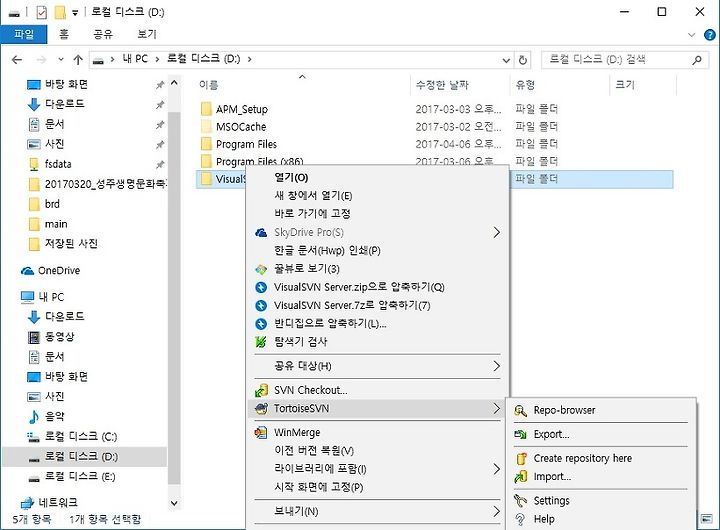The width and height of the screenshot is (720, 530).
Task: Click the sidebar scrollbar down arrow
Action: coord(174,503)
